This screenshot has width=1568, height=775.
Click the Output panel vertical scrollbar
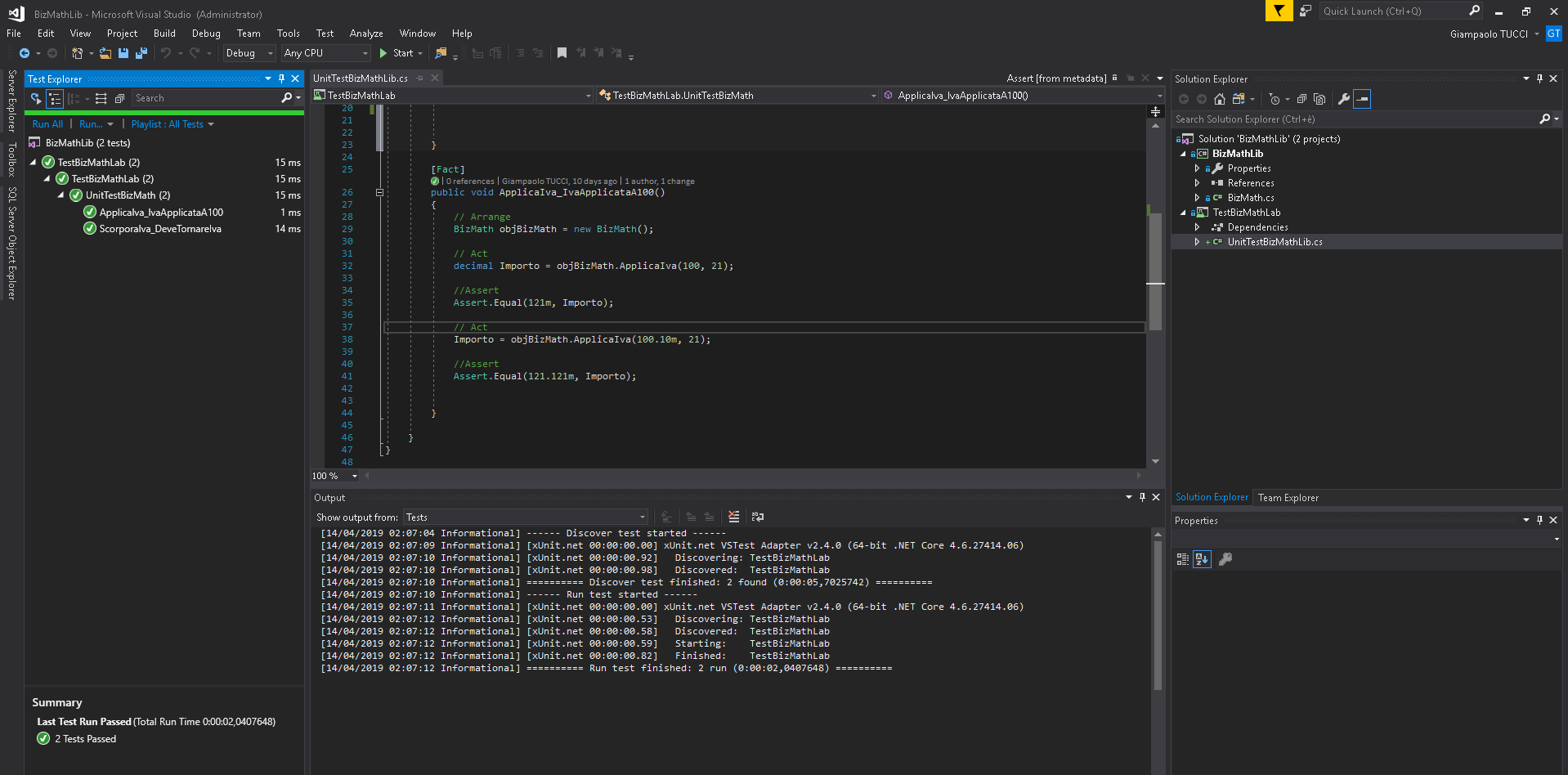[x=1158, y=615]
